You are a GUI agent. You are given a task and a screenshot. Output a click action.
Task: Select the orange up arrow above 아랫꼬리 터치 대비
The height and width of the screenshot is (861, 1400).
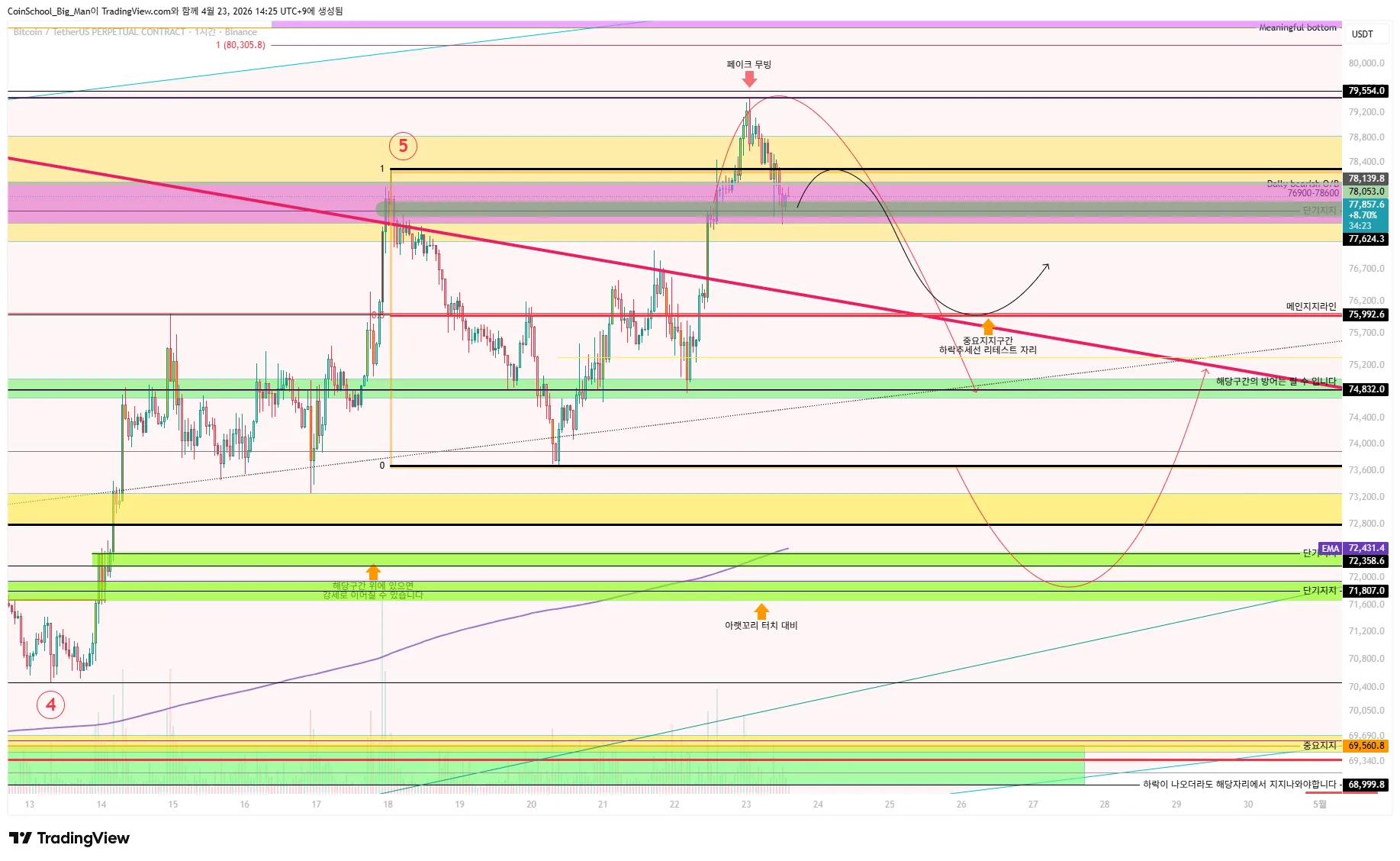(x=761, y=611)
